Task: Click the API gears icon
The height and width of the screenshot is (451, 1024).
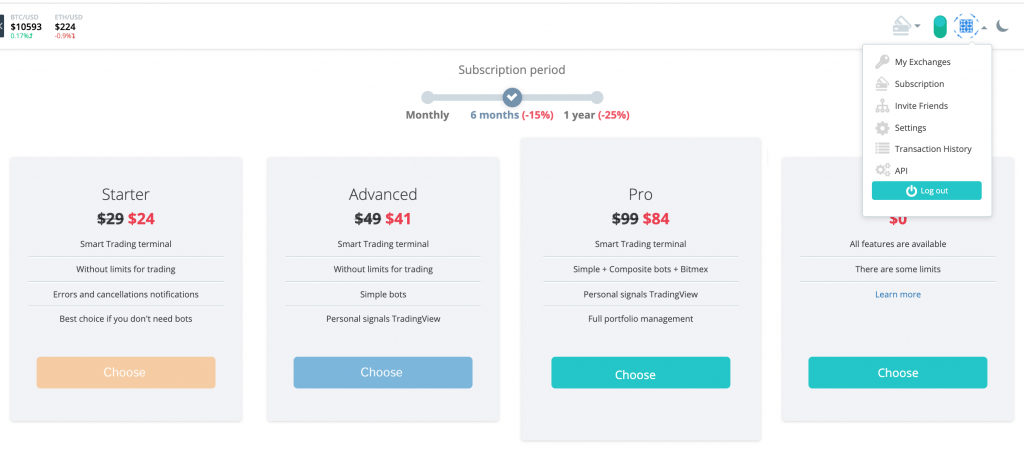Action: click(x=882, y=171)
